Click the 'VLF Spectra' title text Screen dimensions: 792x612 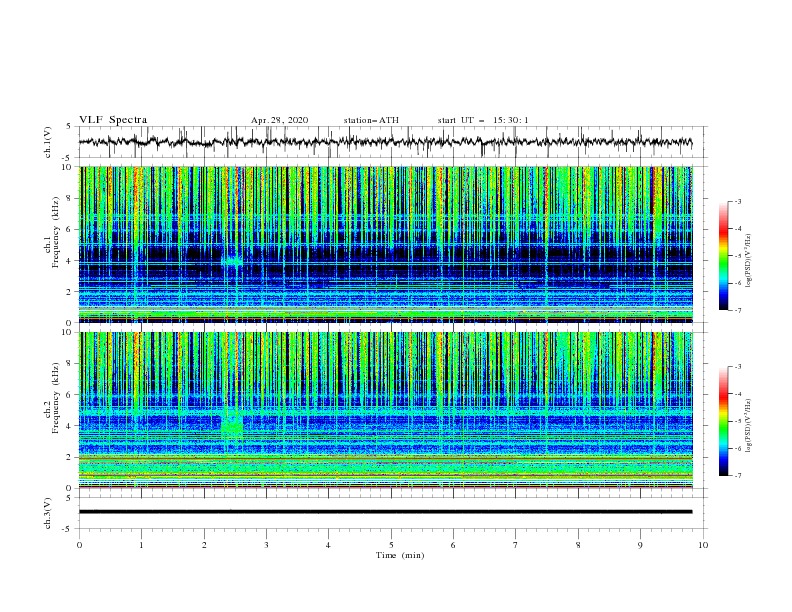pyautogui.click(x=113, y=120)
